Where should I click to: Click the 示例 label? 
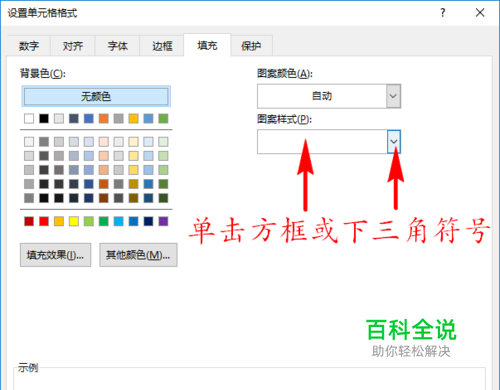[x=28, y=368]
